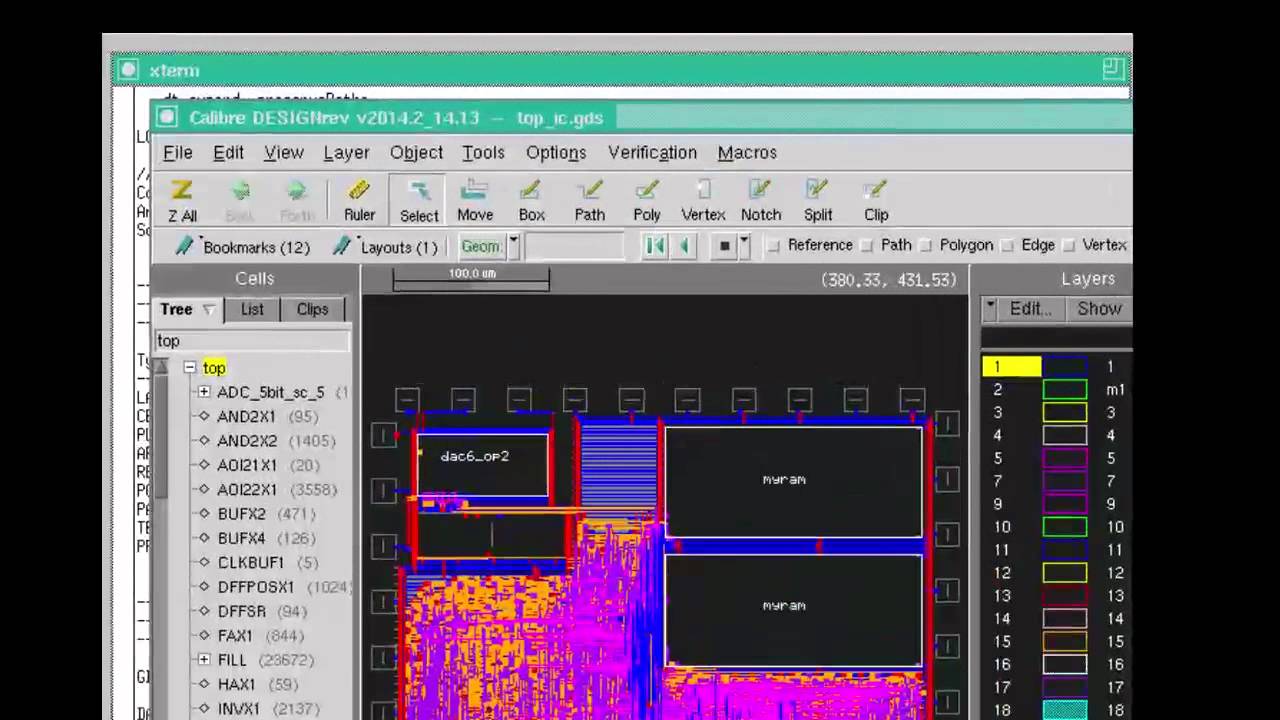Click the cell name filter field
Screen dimensions: 1280x720
(252, 341)
